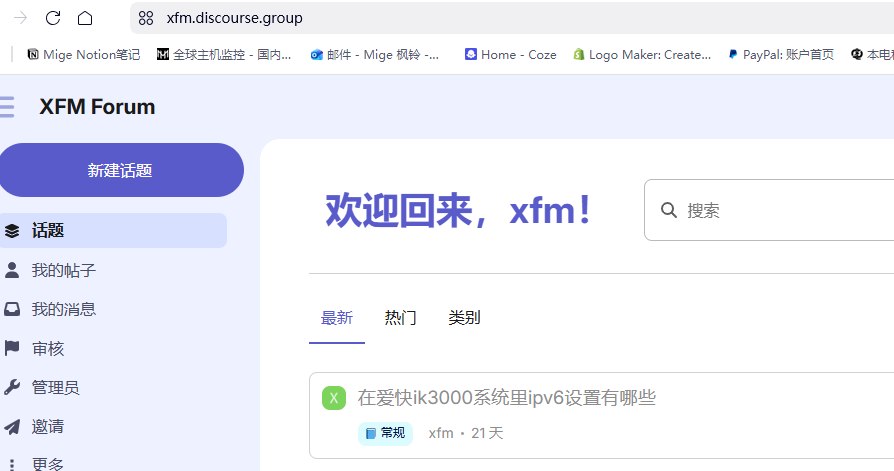The image size is (894, 471).
Task: Open Mige Notion笔记 bookmark
Action: point(83,55)
